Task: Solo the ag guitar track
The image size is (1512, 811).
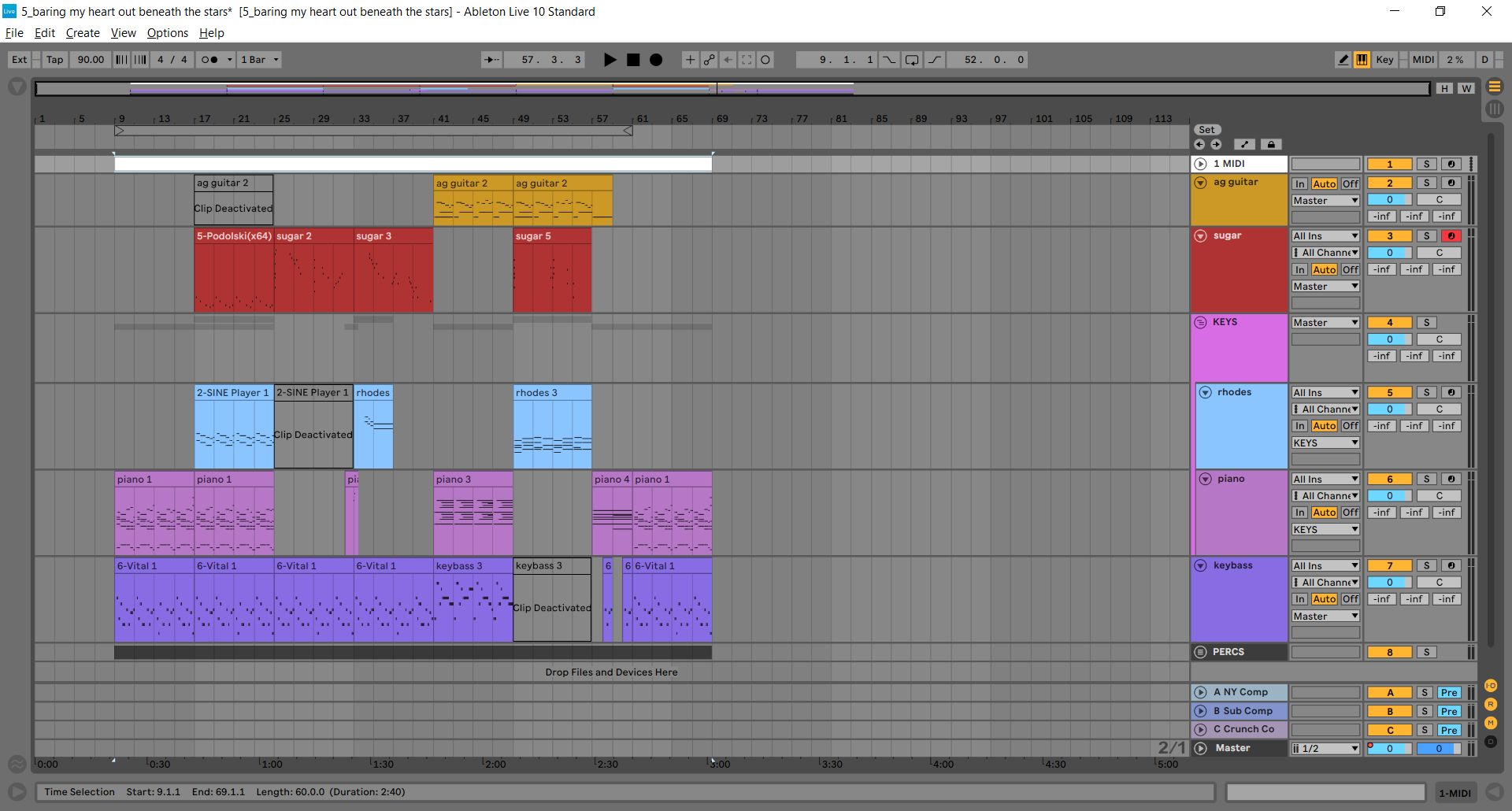Action: [x=1426, y=183]
